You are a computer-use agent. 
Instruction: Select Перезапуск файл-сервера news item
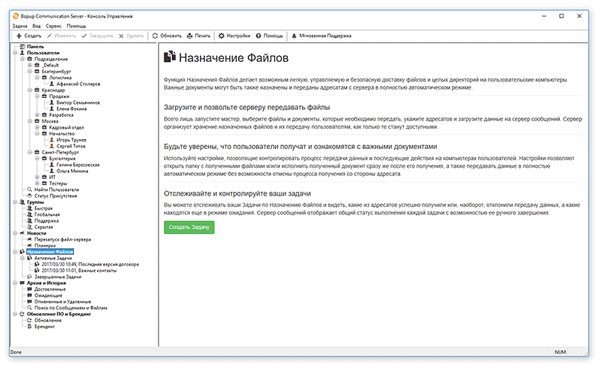[x=63, y=239]
